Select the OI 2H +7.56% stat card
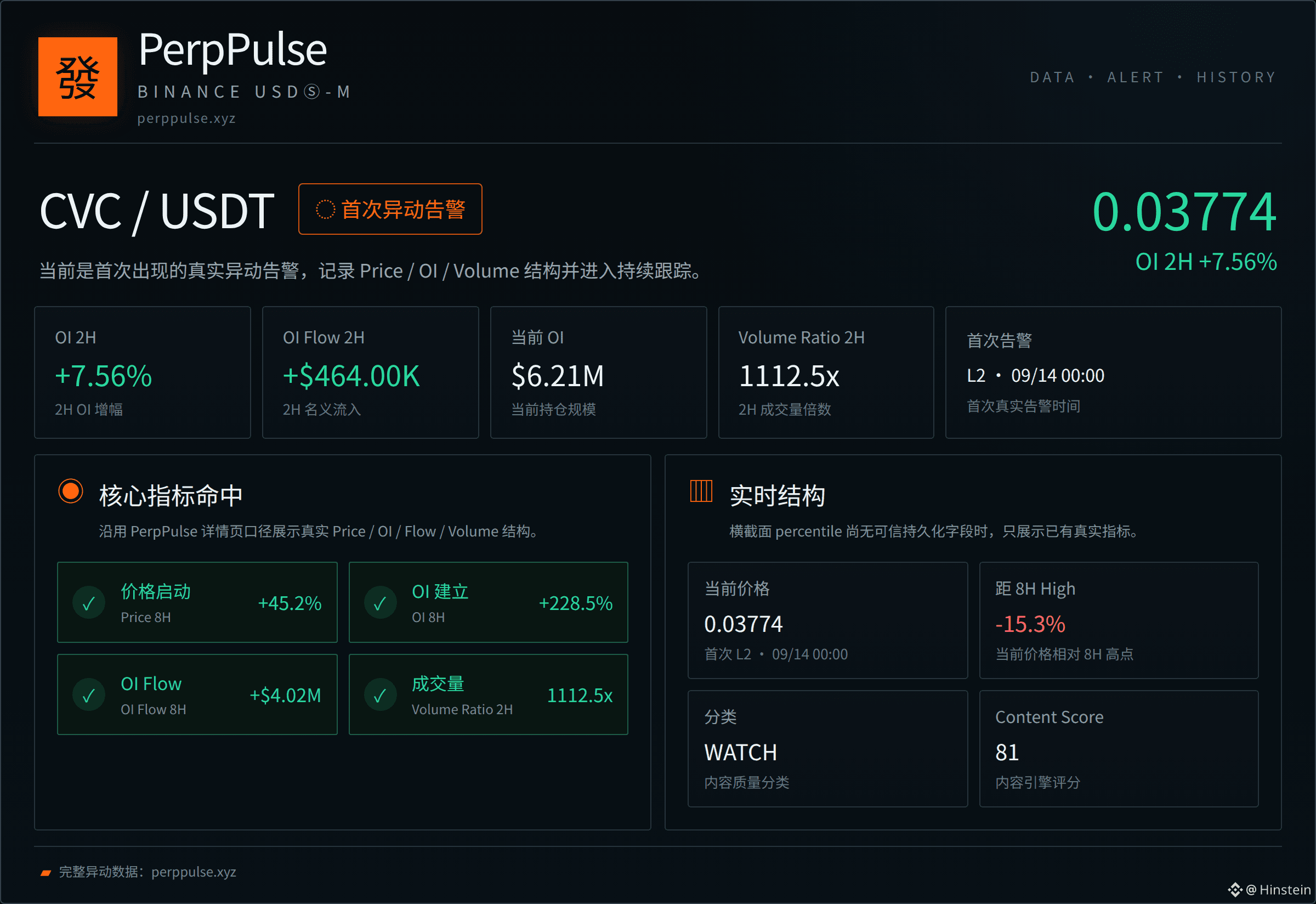 [142, 372]
